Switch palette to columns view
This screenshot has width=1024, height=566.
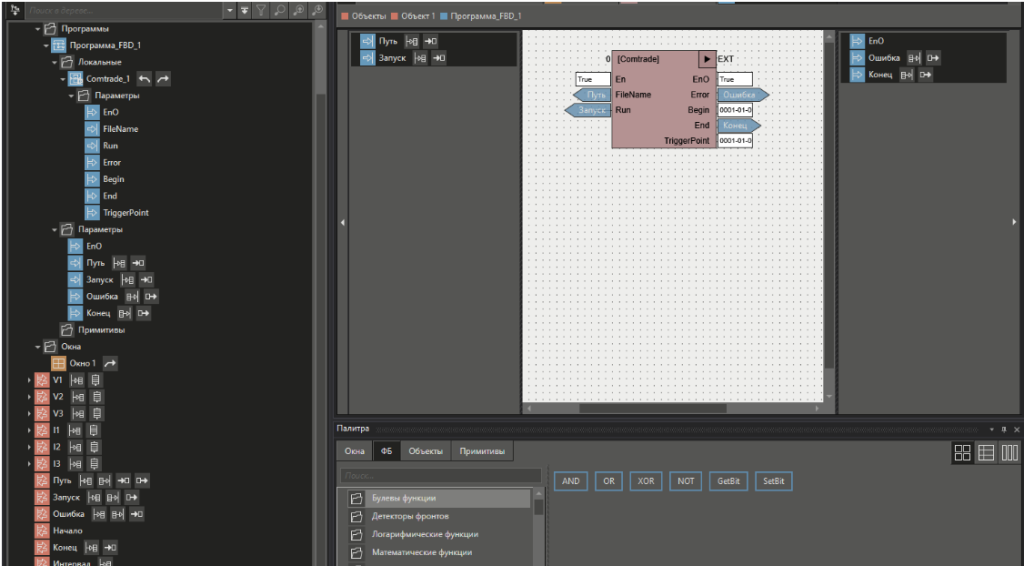[1010, 453]
